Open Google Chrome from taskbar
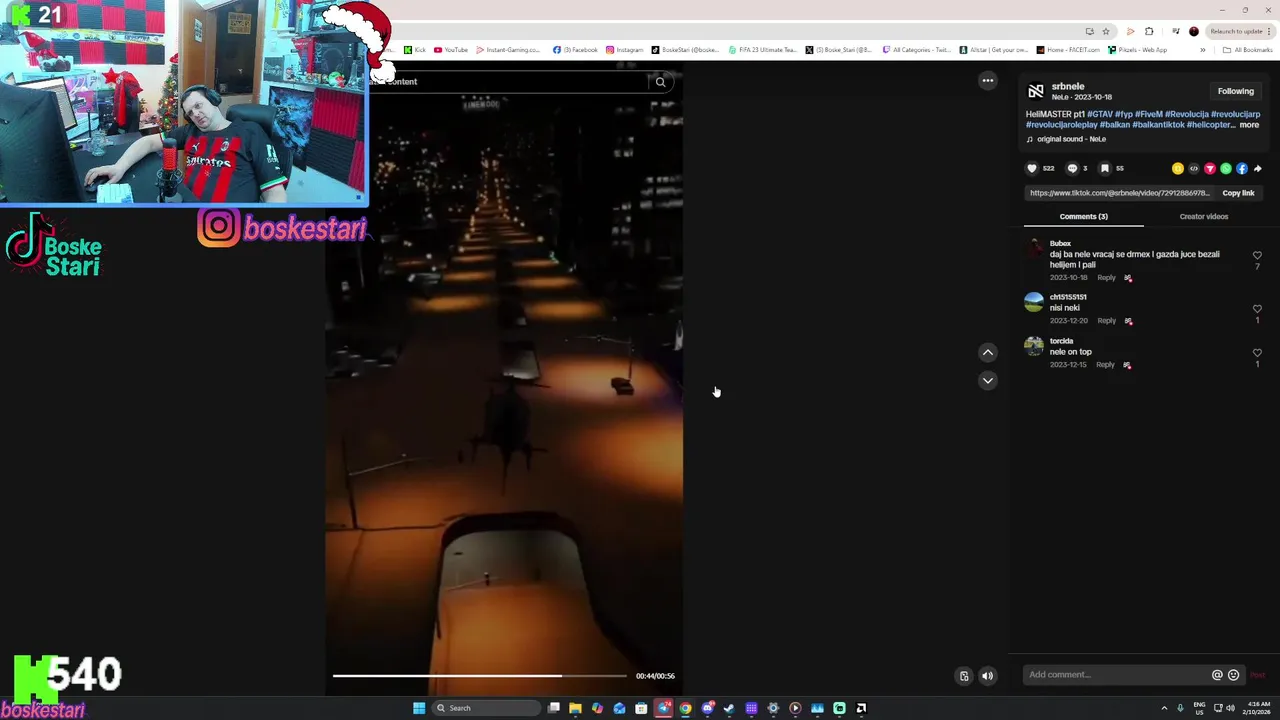The image size is (1280, 720). point(685,708)
